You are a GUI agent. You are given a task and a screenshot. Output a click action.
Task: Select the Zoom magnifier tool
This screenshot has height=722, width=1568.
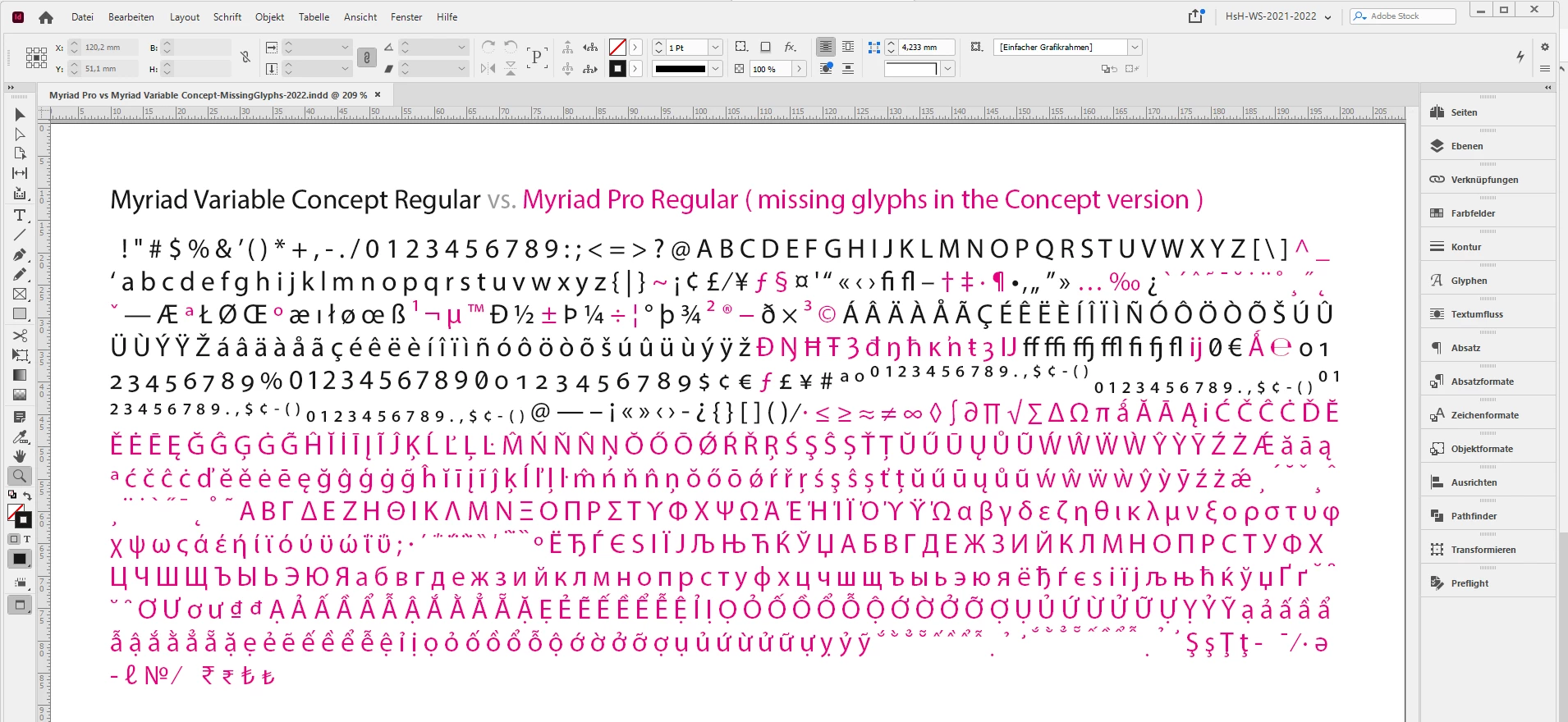(x=20, y=476)
